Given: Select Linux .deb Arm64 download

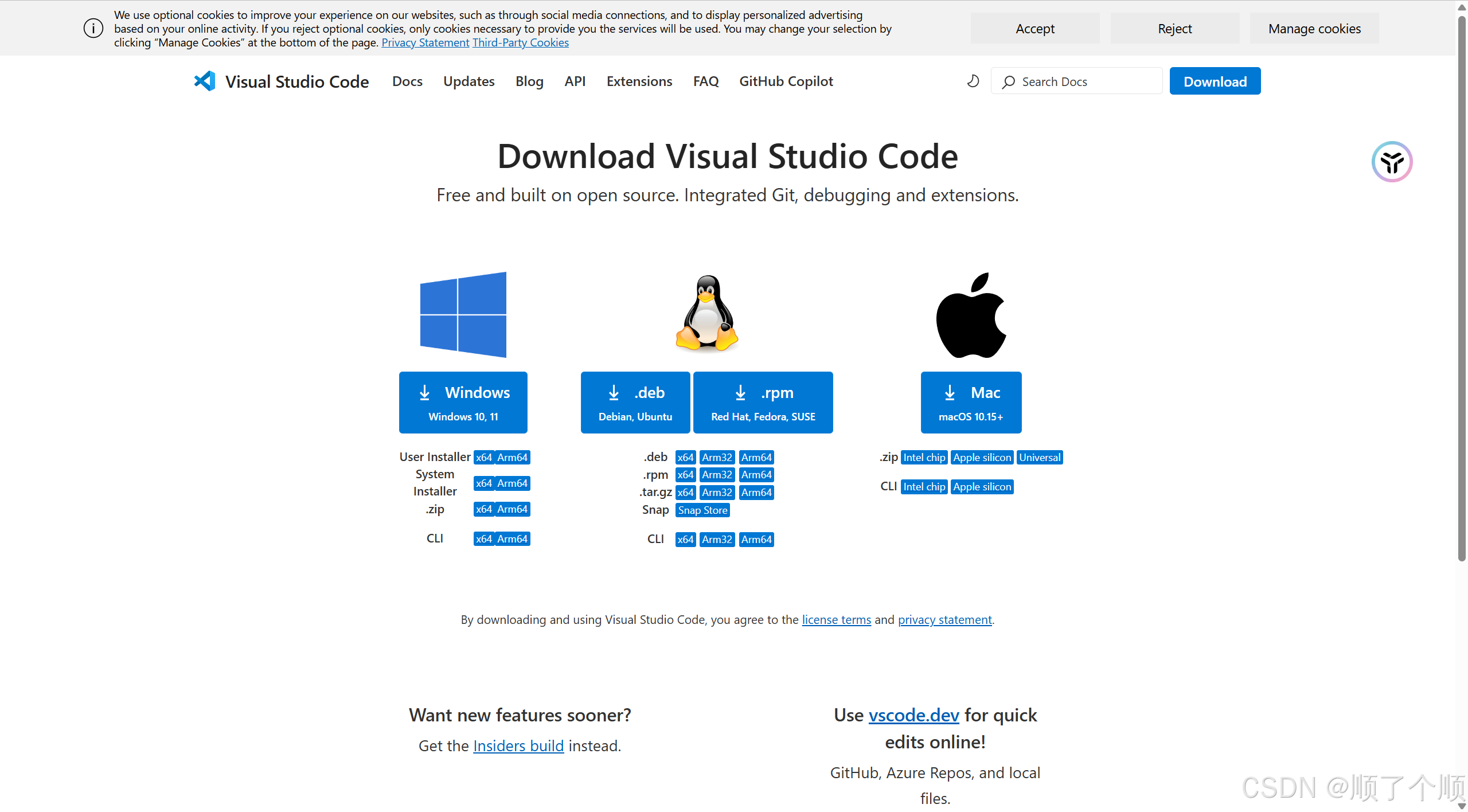Looking at the screenshot, I should pyautogui.click(x=756, y=457).
